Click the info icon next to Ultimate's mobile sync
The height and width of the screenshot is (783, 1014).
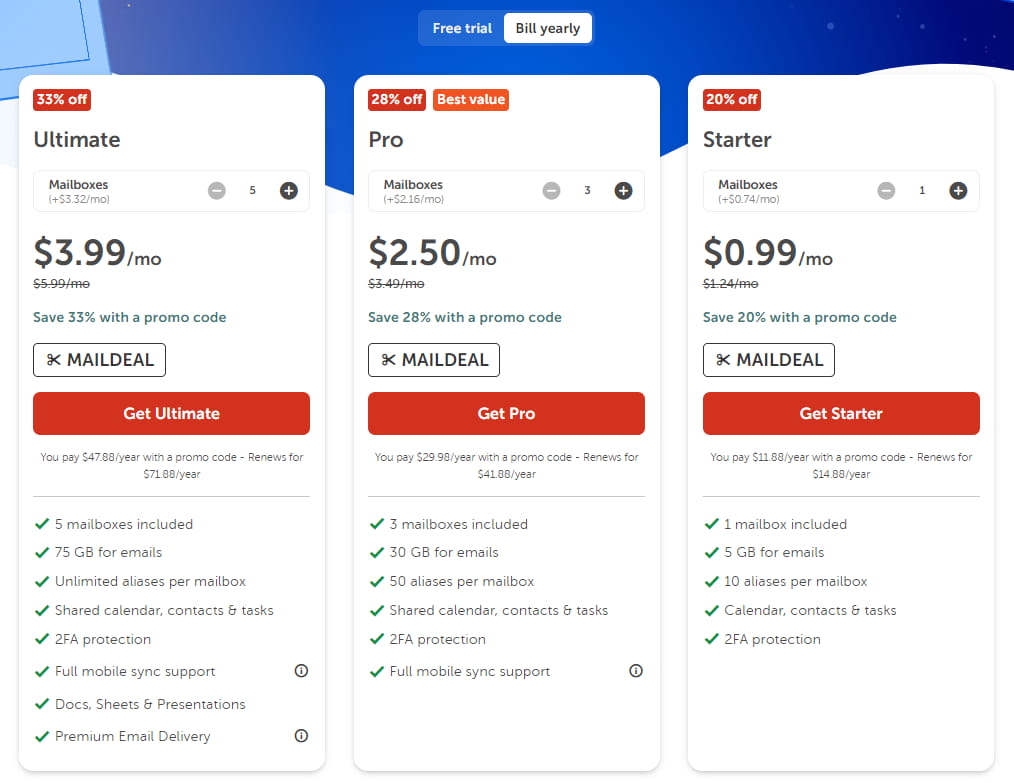[301, 671]
